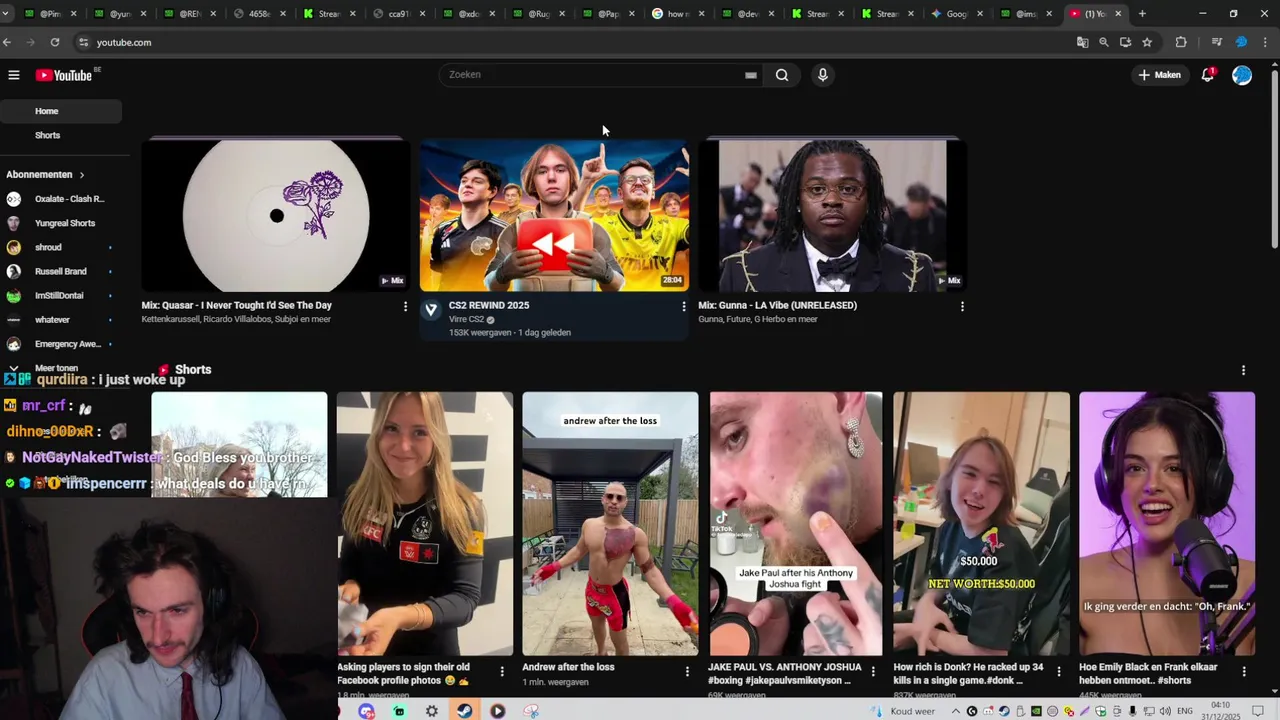This screenshot has height=720, width=1280.
Task: Expand Meer tonen in subscriptions
Action: 56,368
